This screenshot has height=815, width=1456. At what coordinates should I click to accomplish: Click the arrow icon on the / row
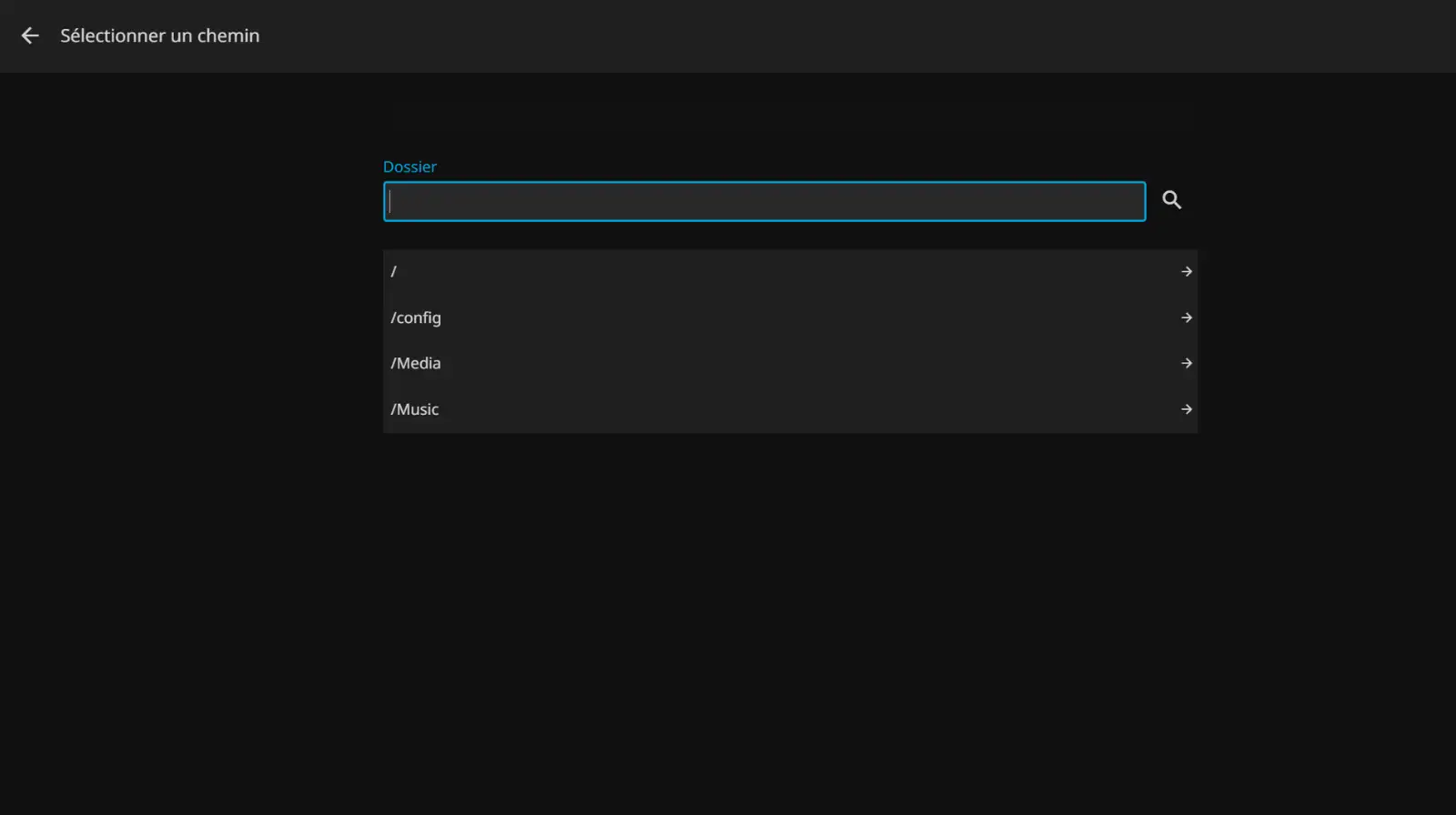[1186, 271]
